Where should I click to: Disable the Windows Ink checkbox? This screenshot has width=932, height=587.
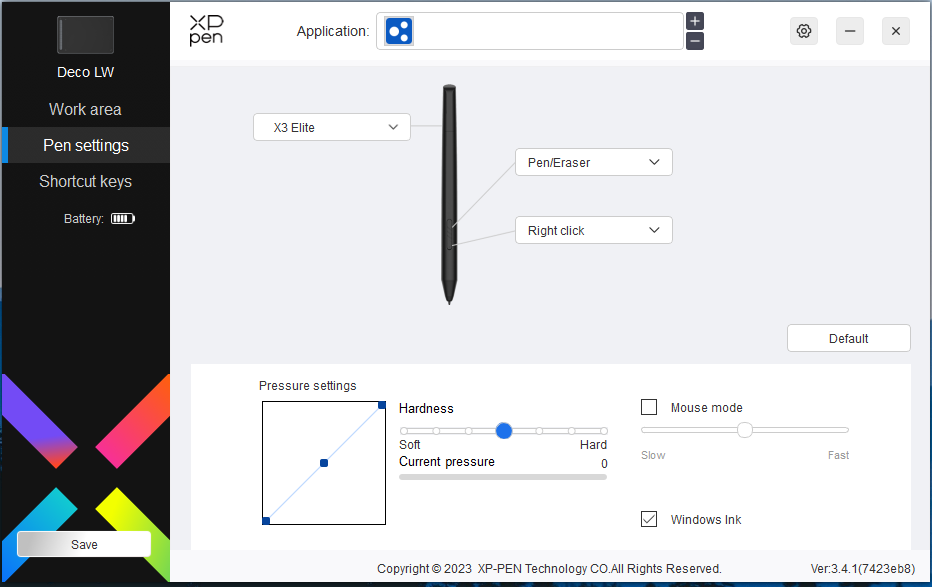point(649,519)
